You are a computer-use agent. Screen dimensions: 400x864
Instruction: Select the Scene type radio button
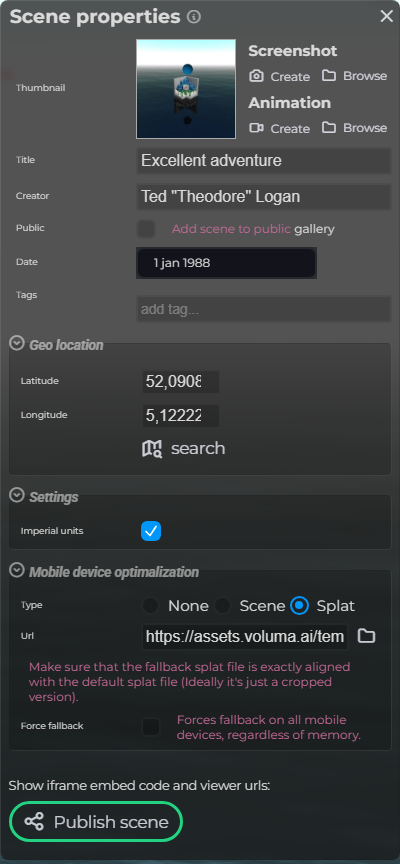click(x=223, y=606)
